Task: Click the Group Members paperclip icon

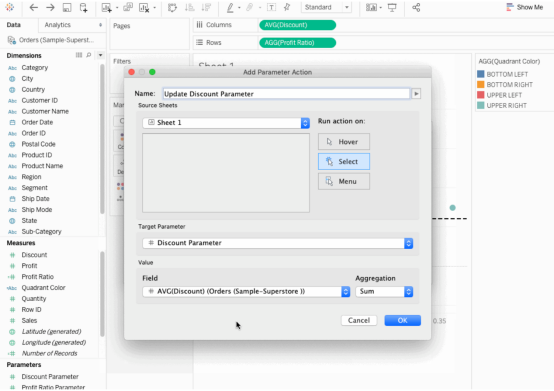Action: point(250,7)
